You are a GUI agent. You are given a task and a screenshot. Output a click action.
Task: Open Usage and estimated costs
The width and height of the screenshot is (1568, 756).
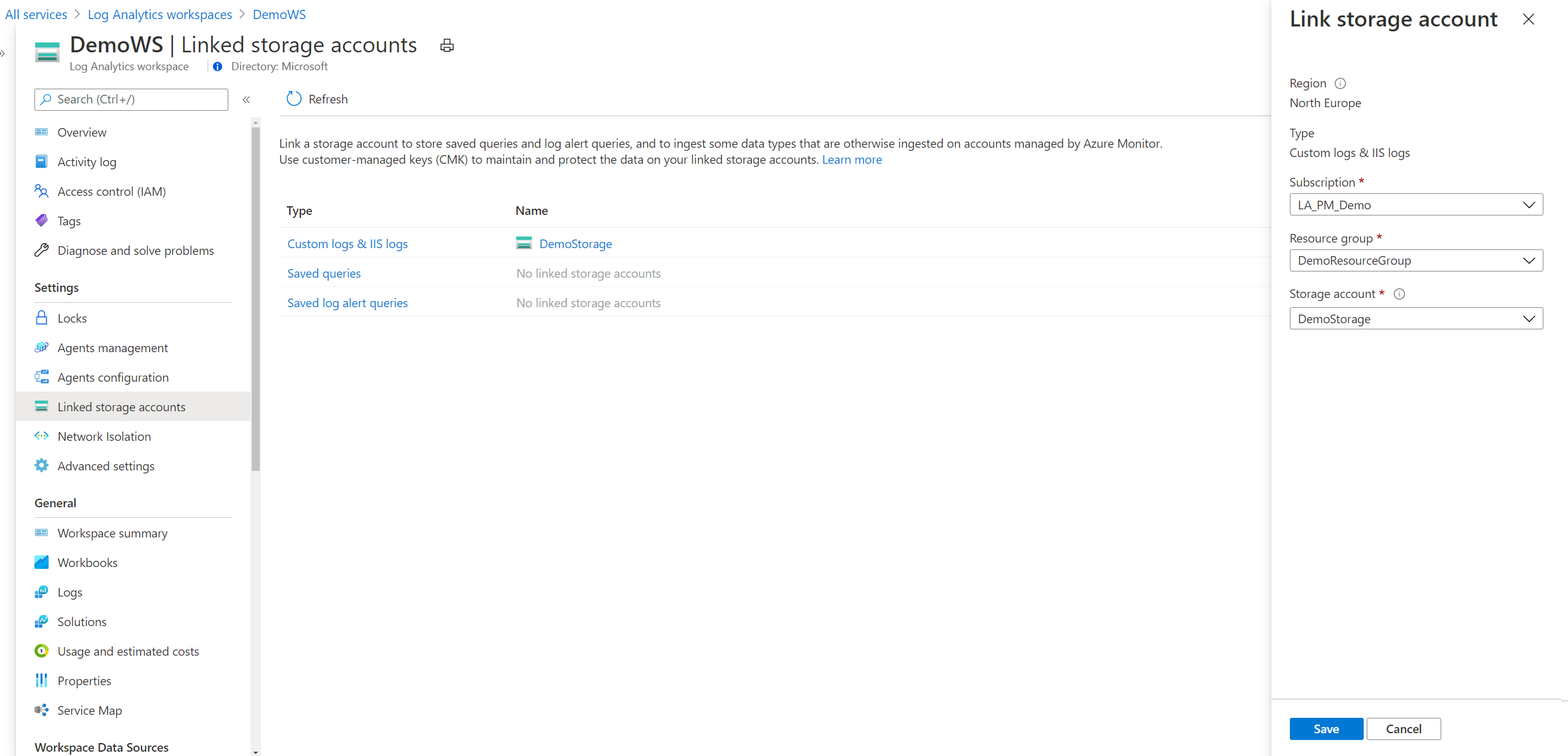point(128,651)
